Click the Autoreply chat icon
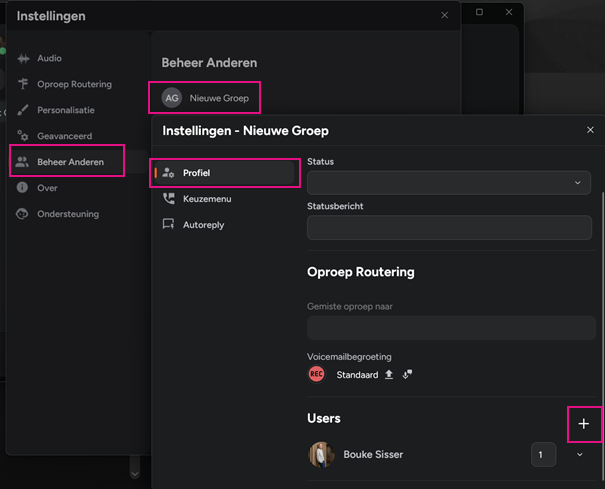Viewport: 605px width, 489px height. pos(168,224)
